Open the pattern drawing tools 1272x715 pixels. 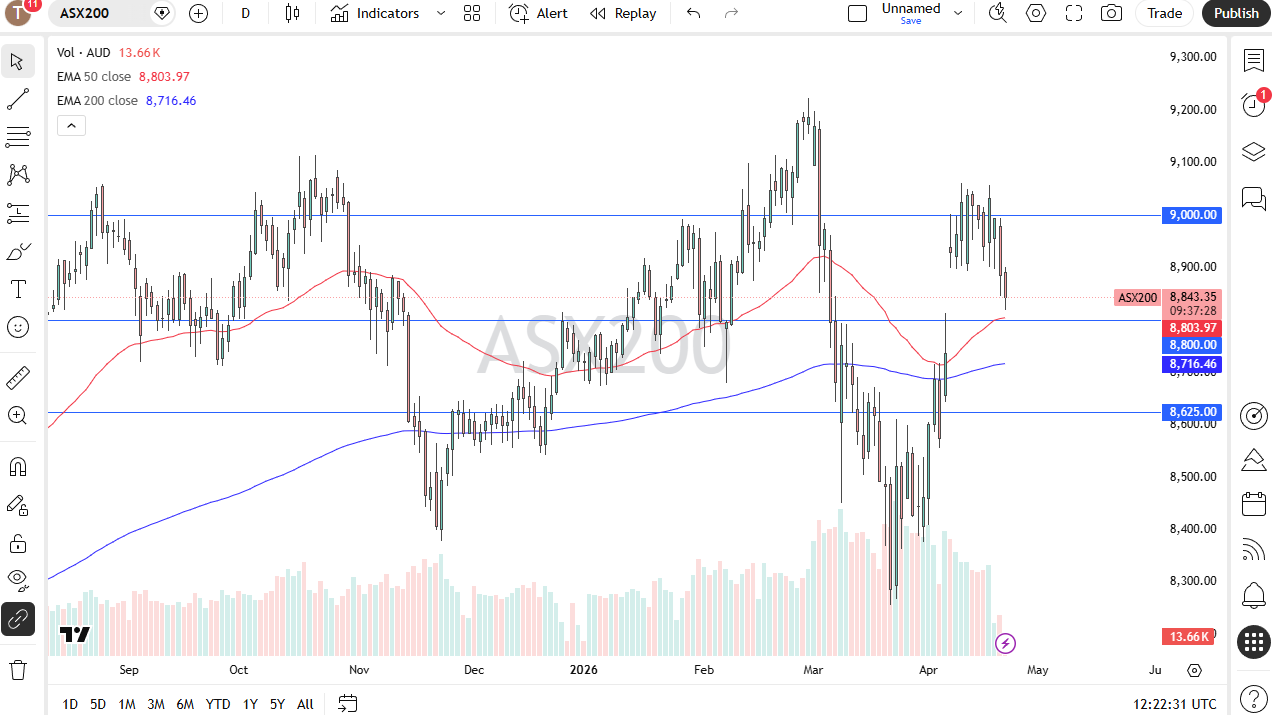(x=17, y=175)
